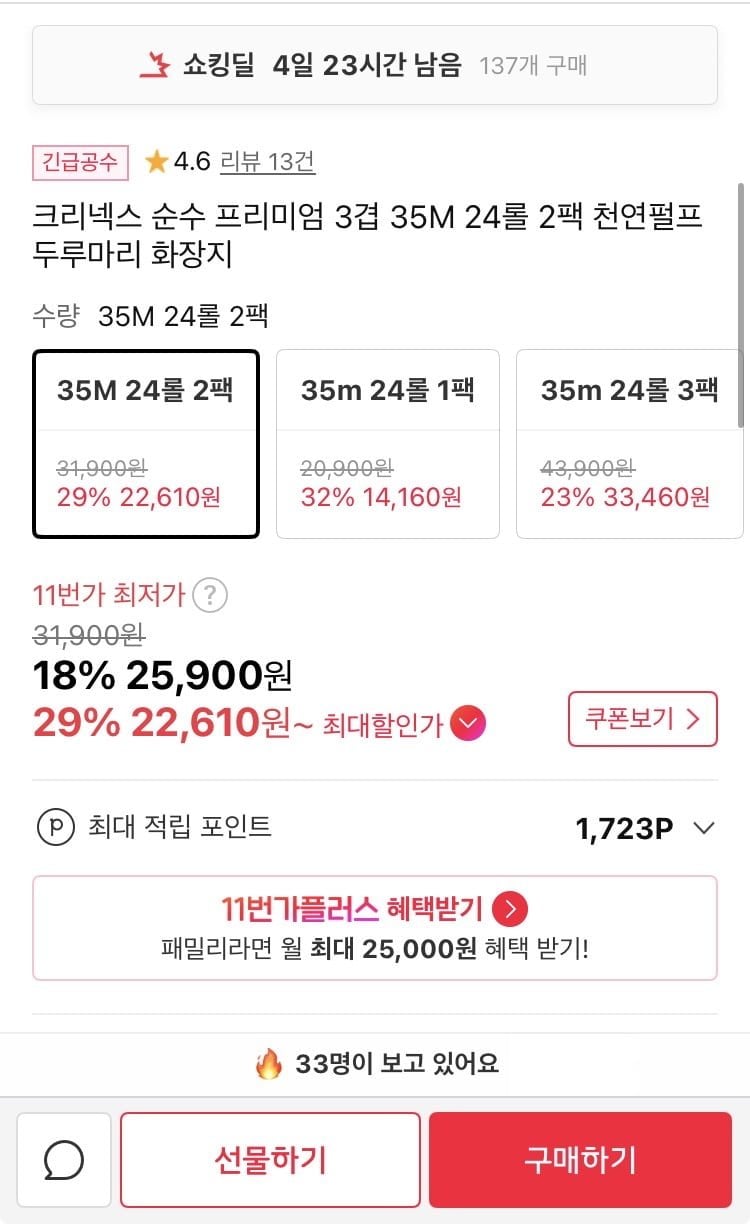
Task: Click the 선물하기 gift button
Action: [x=270, y=1160]
